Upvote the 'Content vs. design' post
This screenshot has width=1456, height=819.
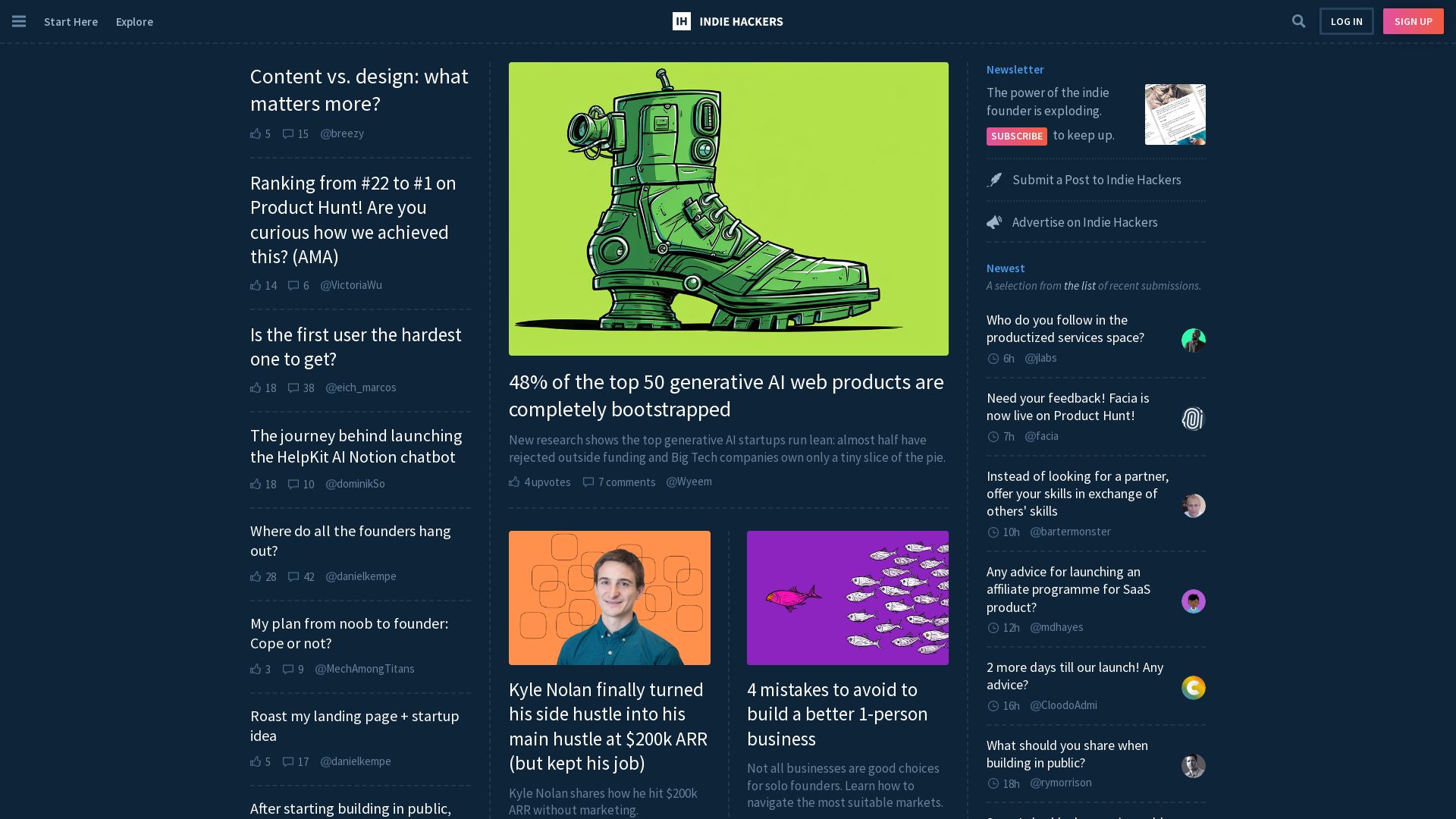pyautogui.click(x=256, y=133)
